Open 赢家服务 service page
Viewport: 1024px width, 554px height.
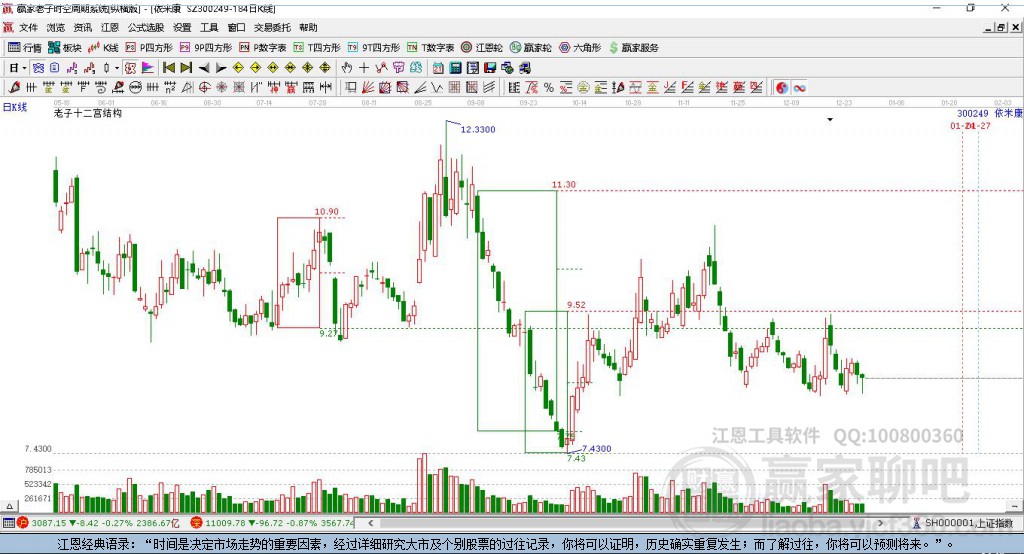click(x=634, y=48)
